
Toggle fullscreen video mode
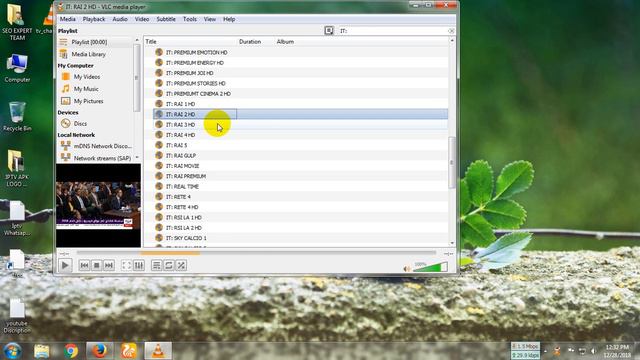click(x=127, y=265)
